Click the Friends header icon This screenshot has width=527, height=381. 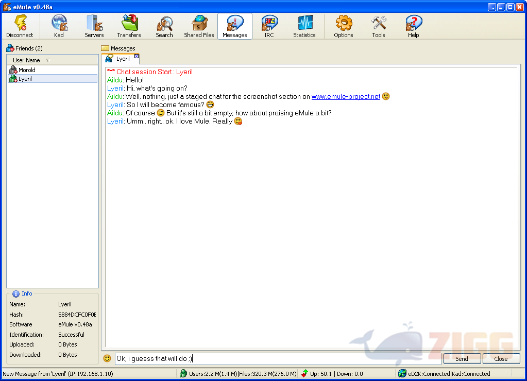(x=10, y=48)
